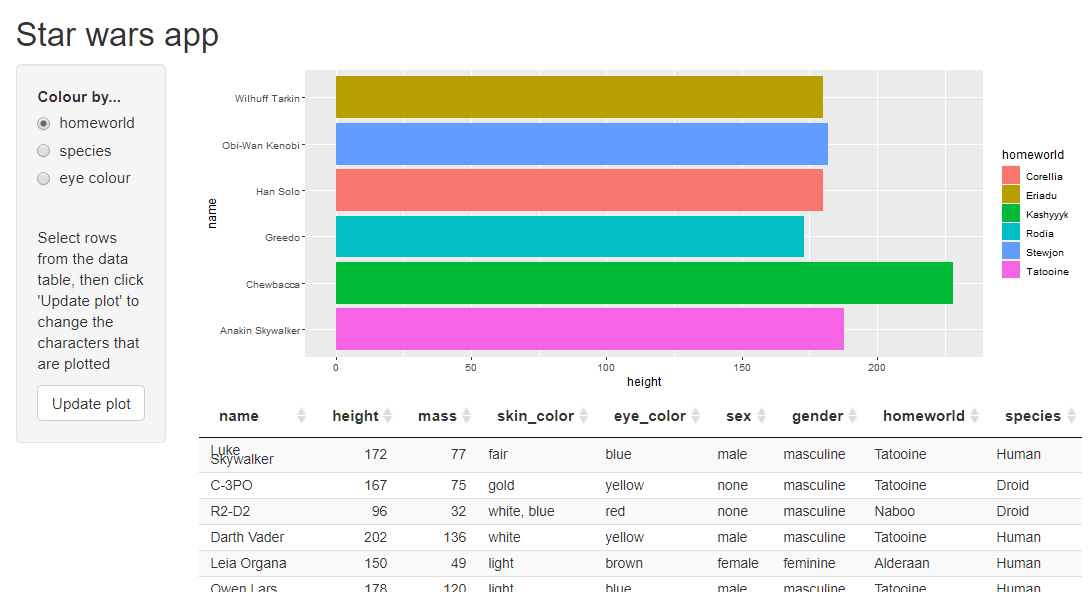Screen dimensions: 1092x592
Task: Click Darth Vader's height value 202
Action: [375, 537]
